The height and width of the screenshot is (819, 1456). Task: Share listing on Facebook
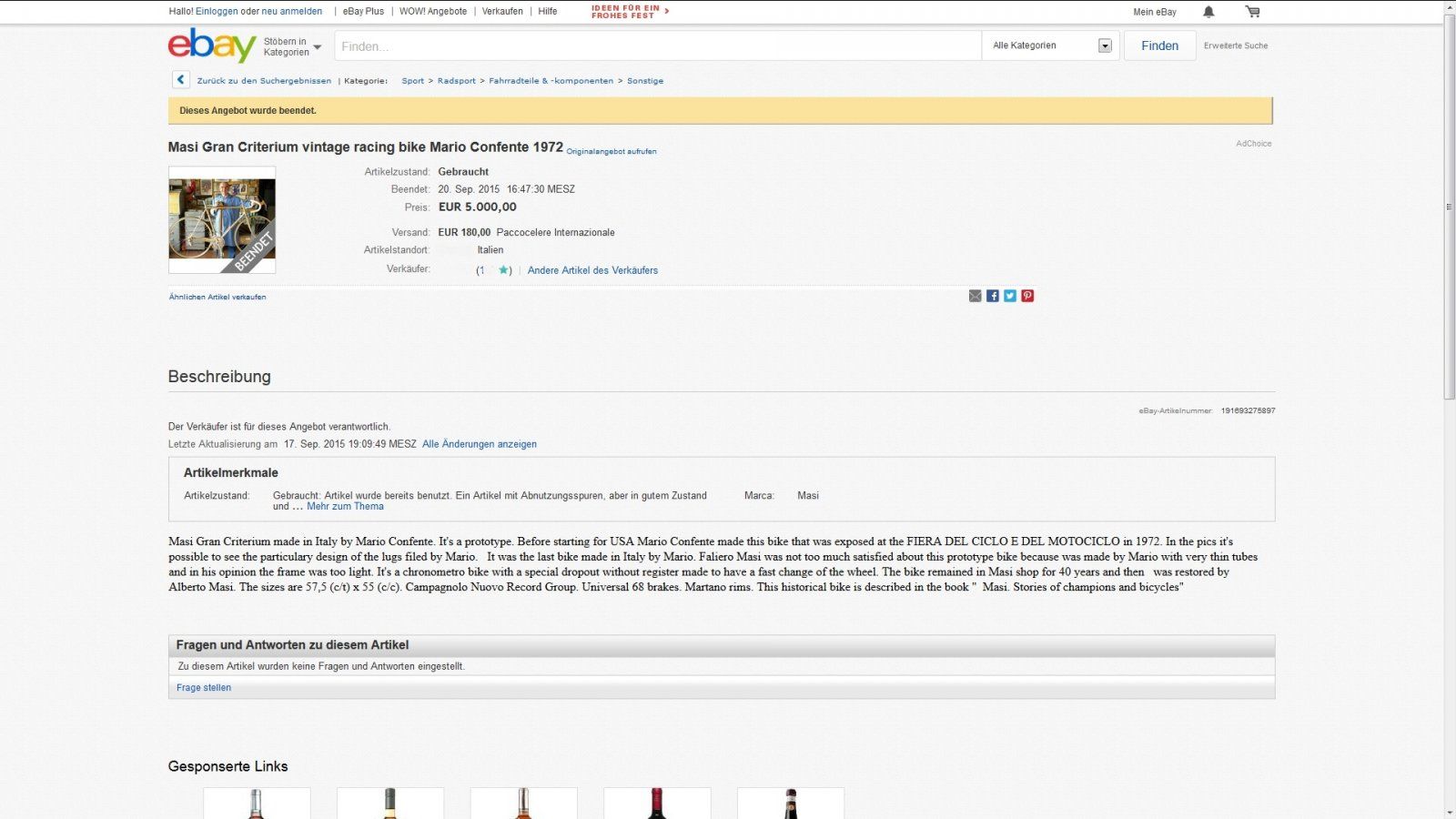992,296
